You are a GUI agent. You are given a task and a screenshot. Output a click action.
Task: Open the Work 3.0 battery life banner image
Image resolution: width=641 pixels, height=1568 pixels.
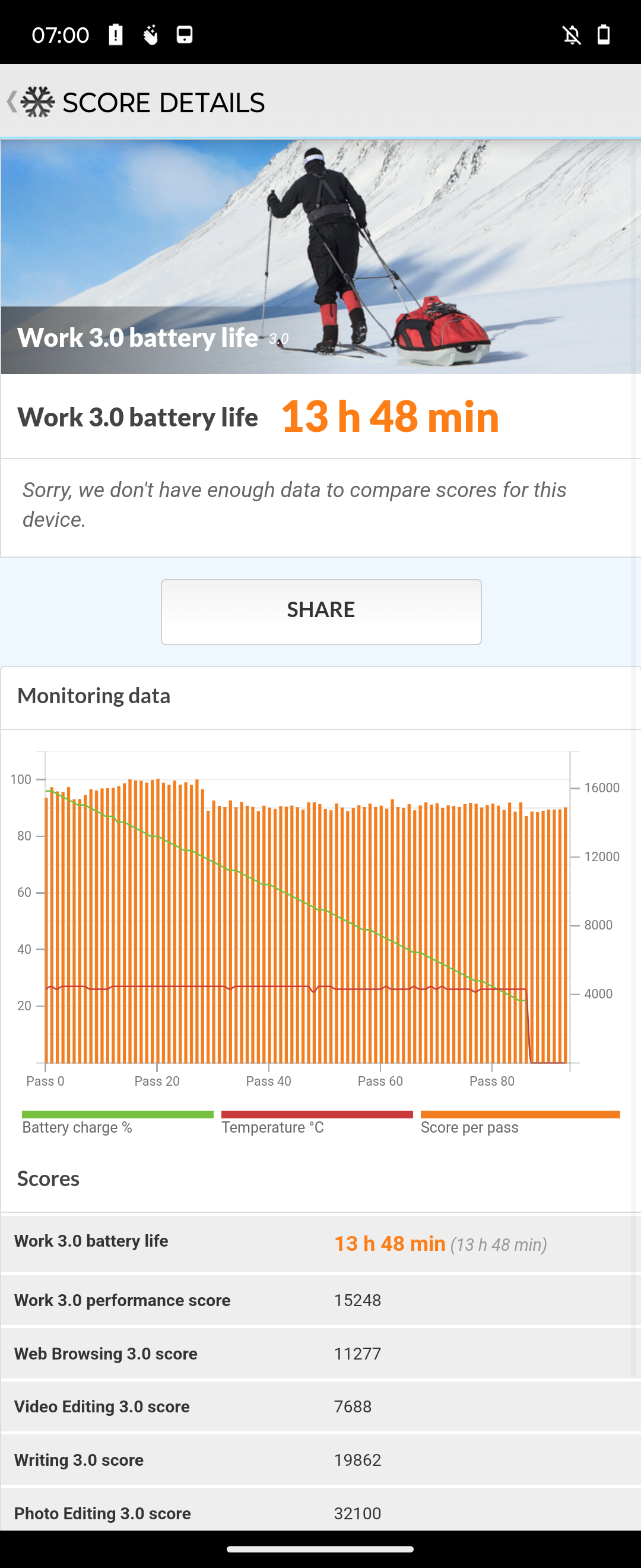pyautogui.click(x=320, y=257)
